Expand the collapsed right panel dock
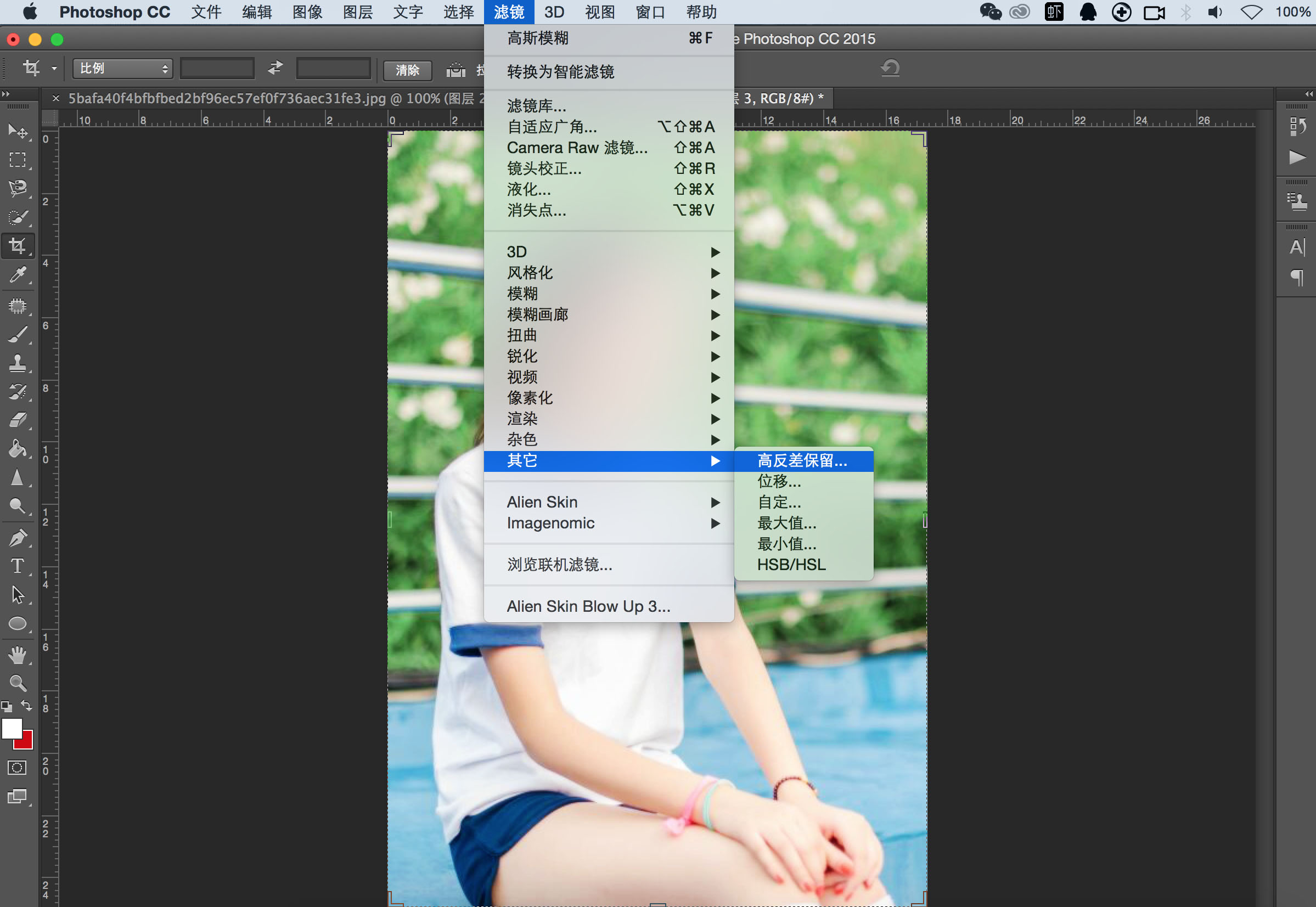The height and width of the screenshot is (907, 1316). pyautogui.click(x=1309, y=94)
